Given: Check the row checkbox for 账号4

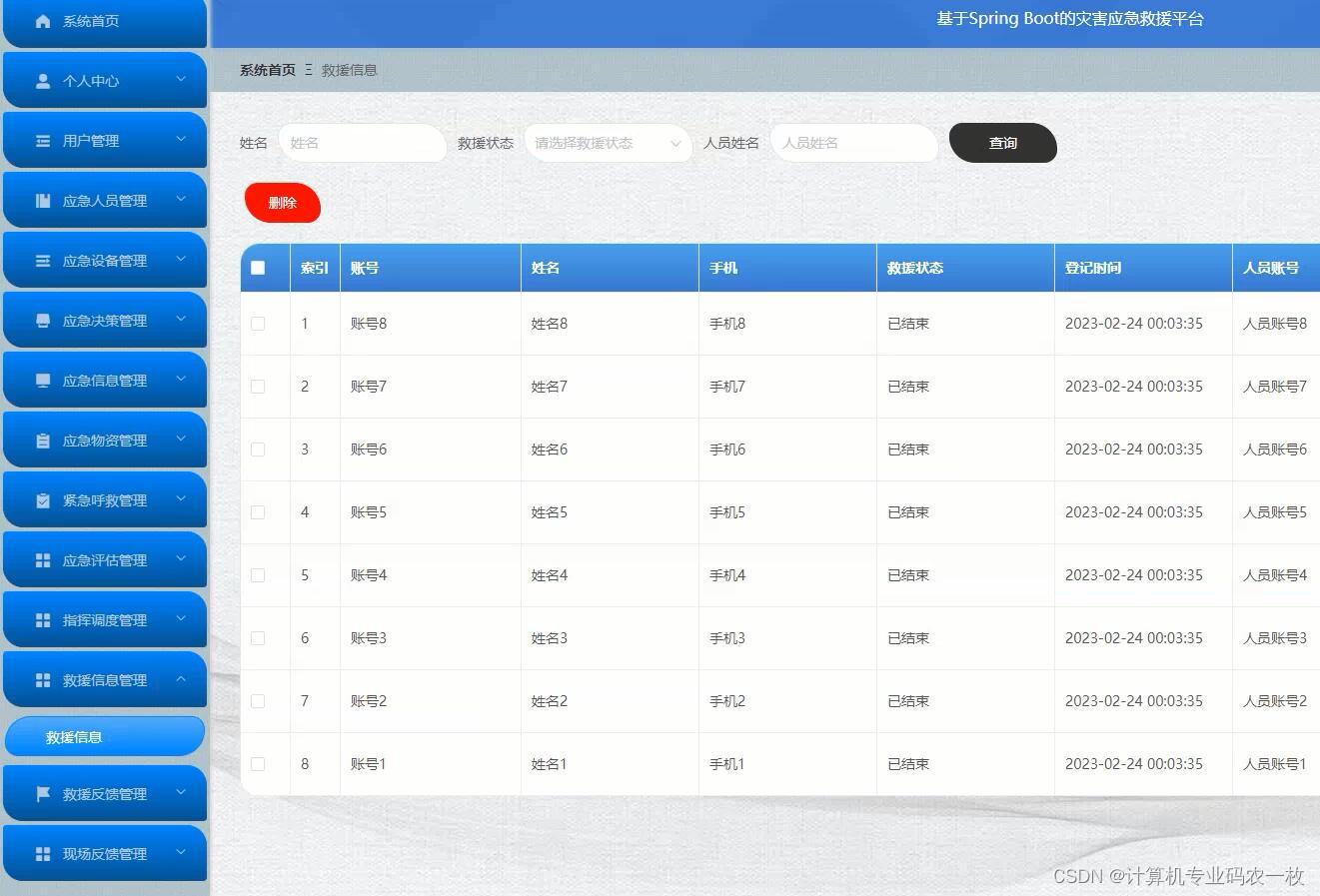Looking at the screenshot, I should click(258, 575).
